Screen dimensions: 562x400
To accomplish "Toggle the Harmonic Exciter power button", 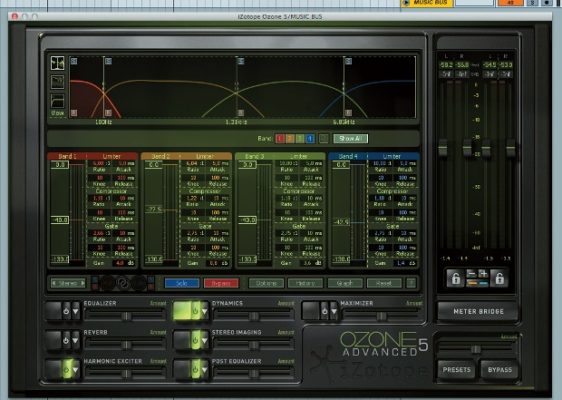I will click(66, 369).
